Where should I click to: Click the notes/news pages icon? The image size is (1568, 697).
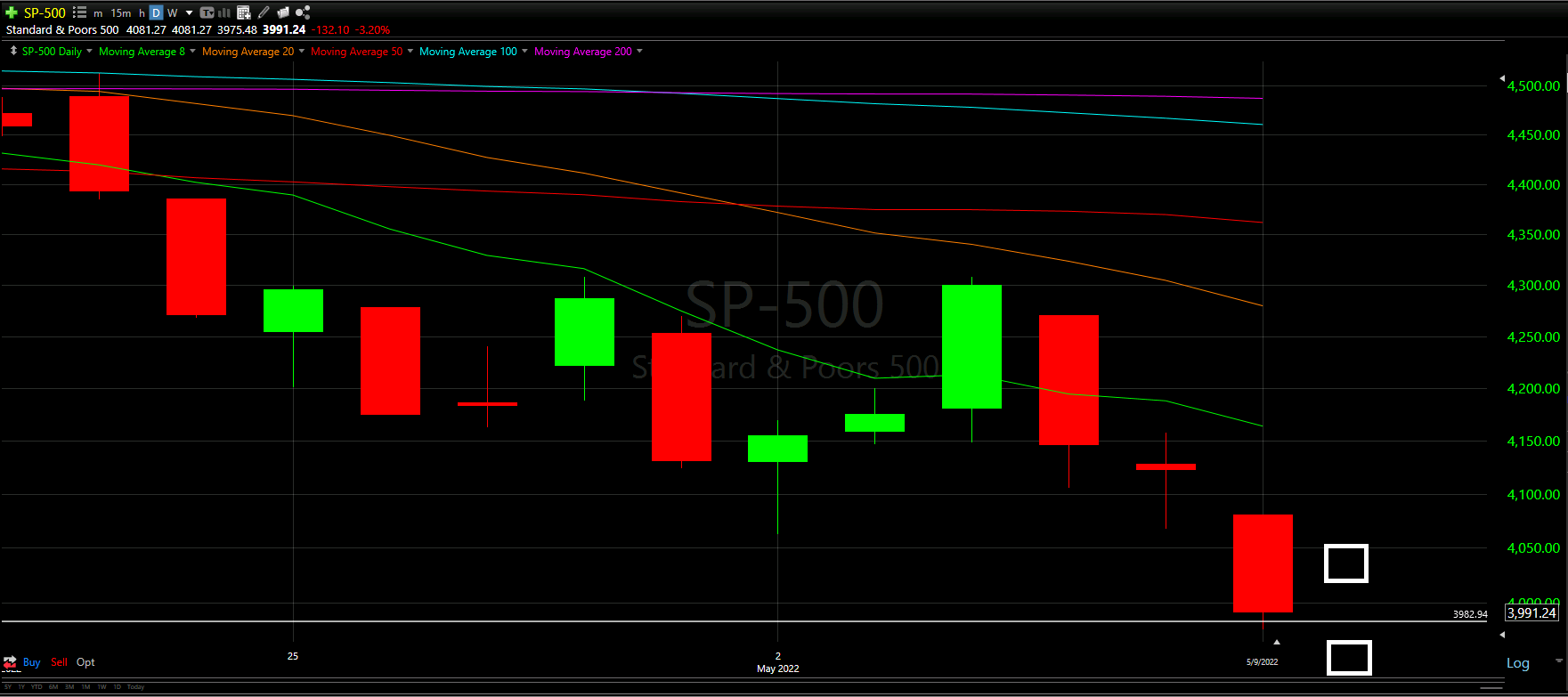click(283, 12)
